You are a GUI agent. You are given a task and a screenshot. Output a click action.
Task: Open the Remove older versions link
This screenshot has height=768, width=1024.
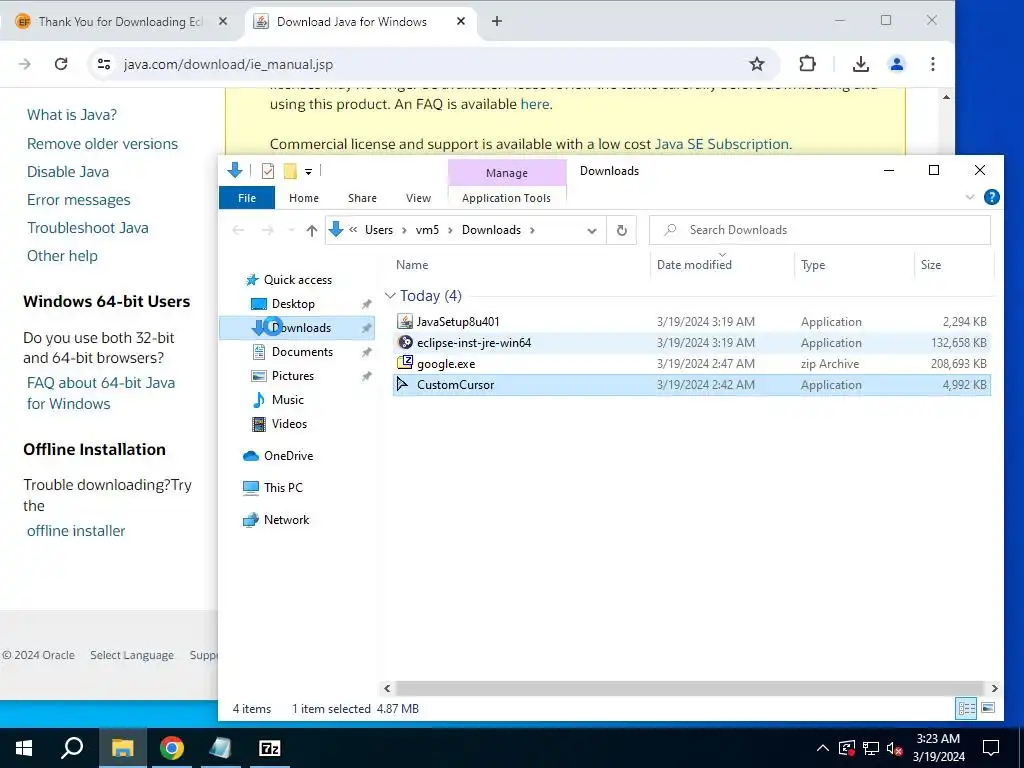pos(103,144)
